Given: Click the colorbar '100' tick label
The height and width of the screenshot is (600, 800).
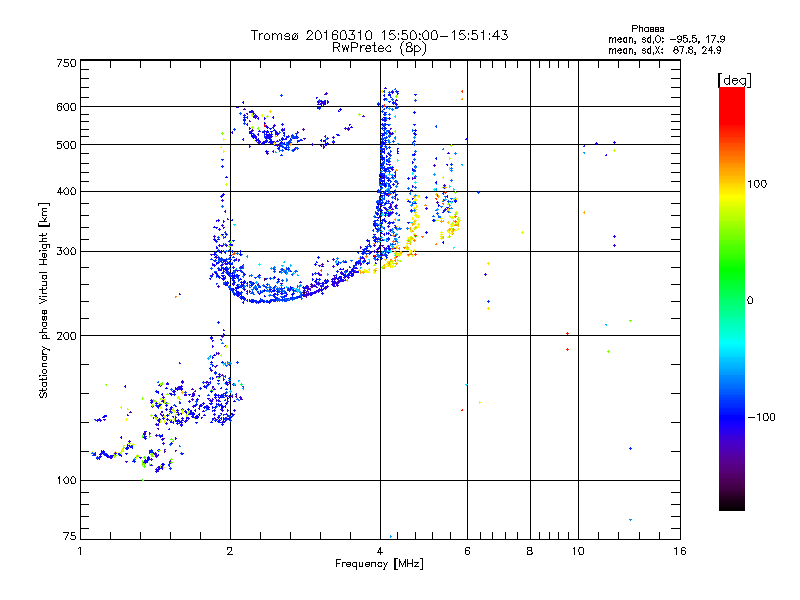Looking at the screenshot, I should [x=757, y=184].
